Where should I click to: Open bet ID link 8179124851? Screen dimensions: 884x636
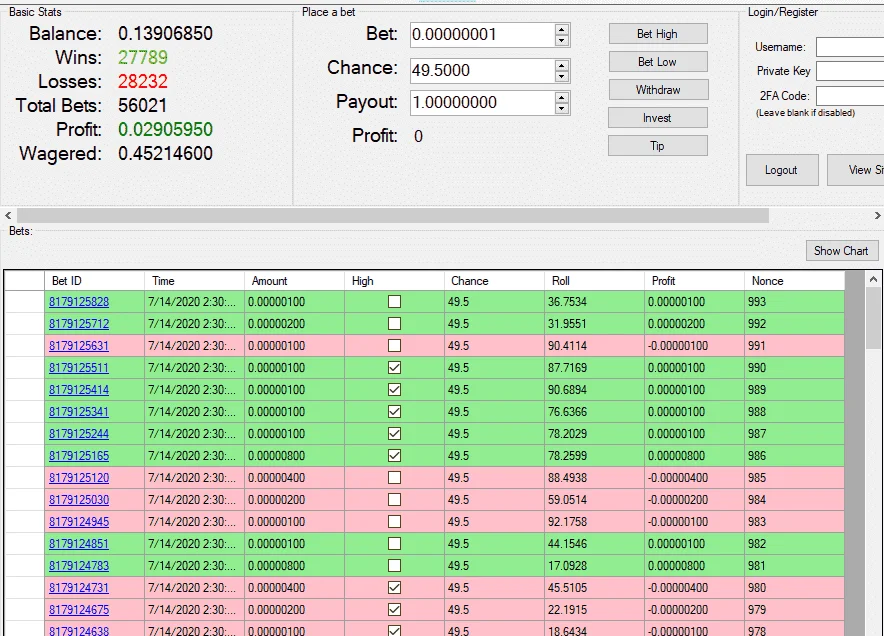(x=79, y=544)
